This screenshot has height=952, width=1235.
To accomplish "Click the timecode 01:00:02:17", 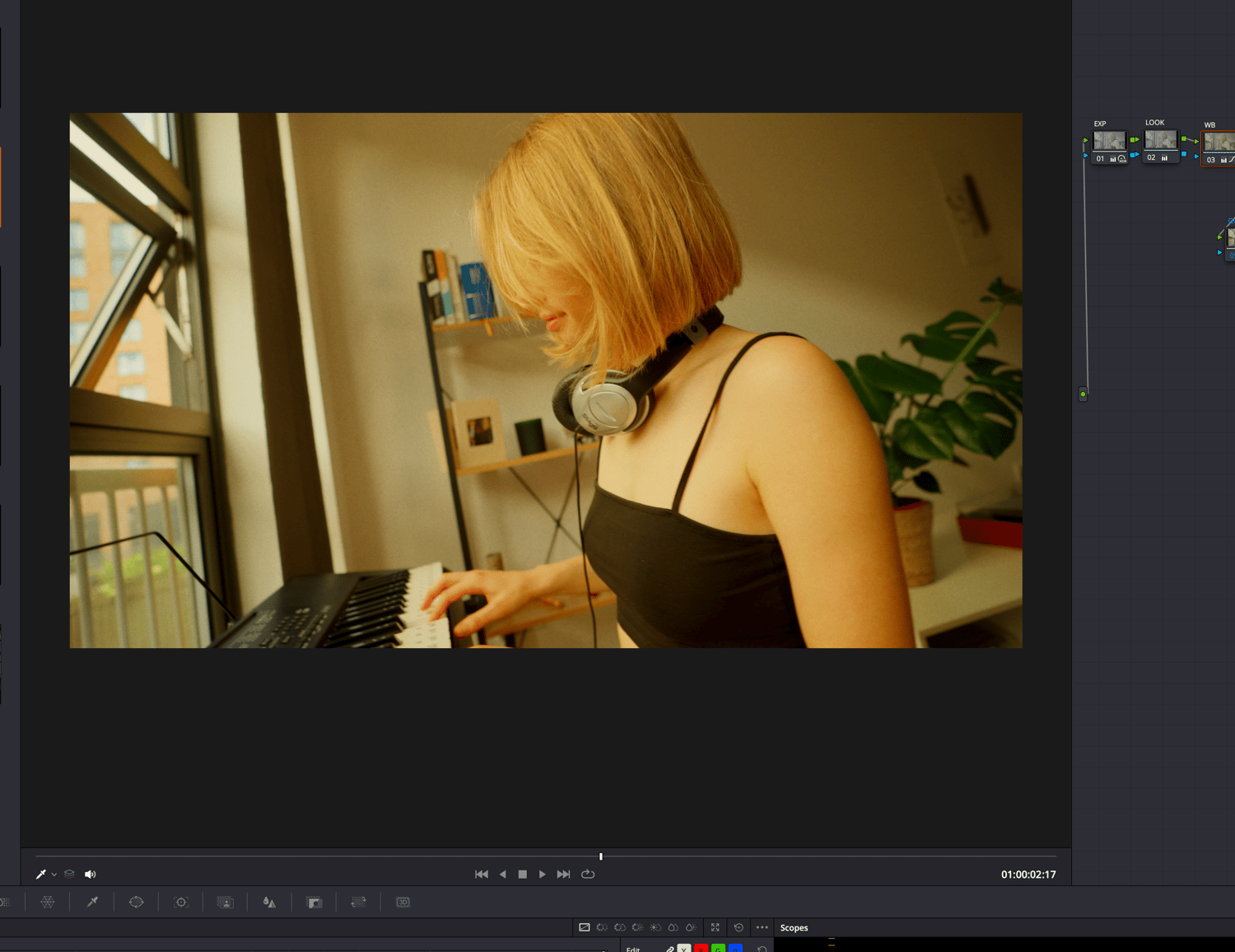I will (x=1028, y=875).
